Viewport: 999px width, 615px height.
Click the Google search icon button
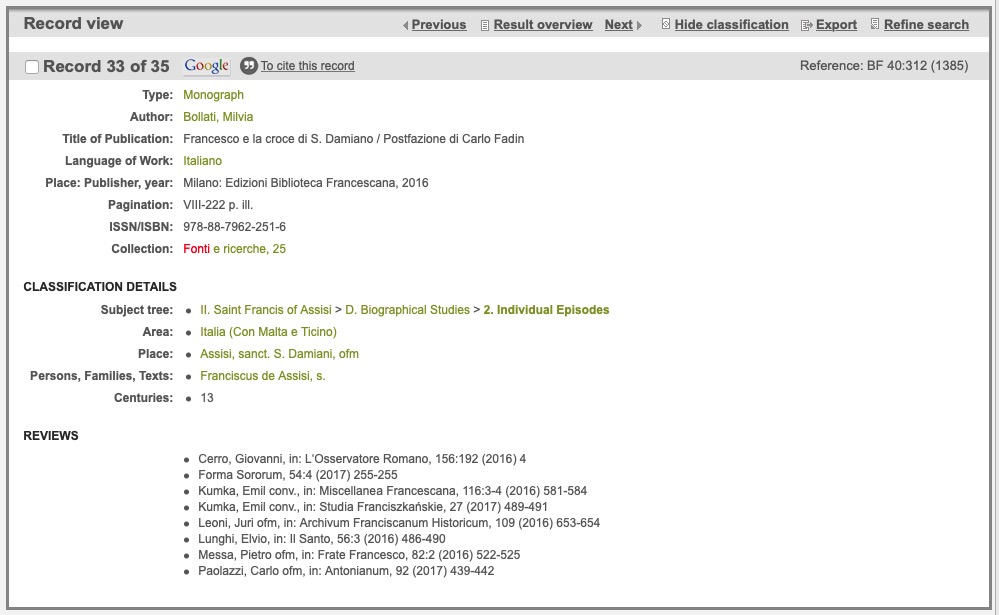tap(207, 66)
